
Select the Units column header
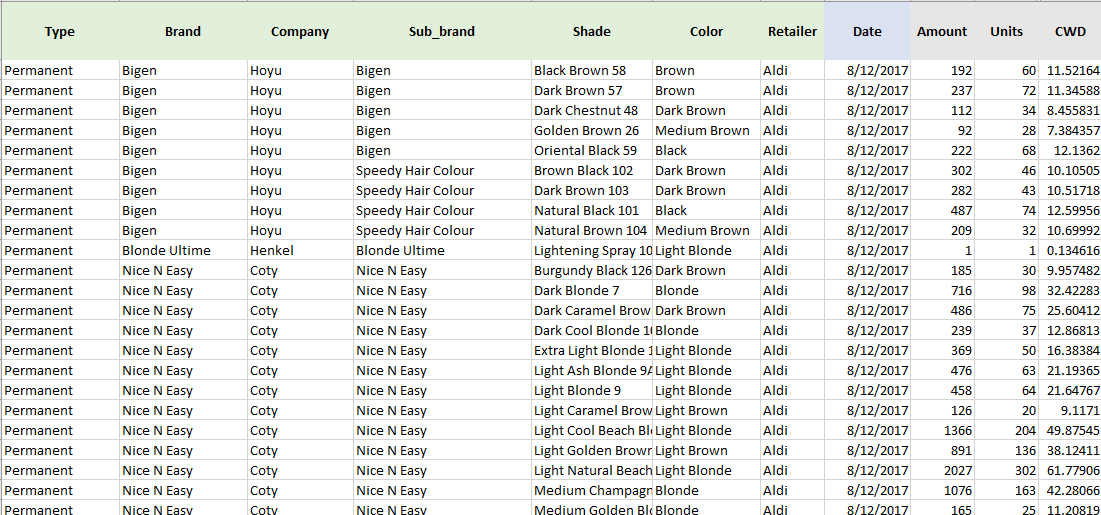(1006, 31)
